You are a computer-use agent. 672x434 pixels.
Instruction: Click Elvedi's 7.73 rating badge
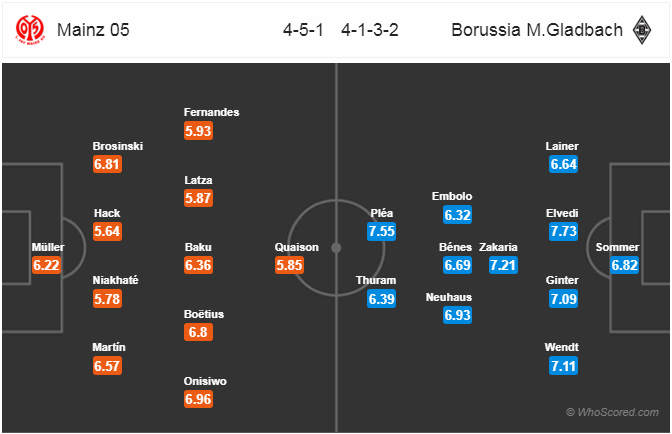564,231
